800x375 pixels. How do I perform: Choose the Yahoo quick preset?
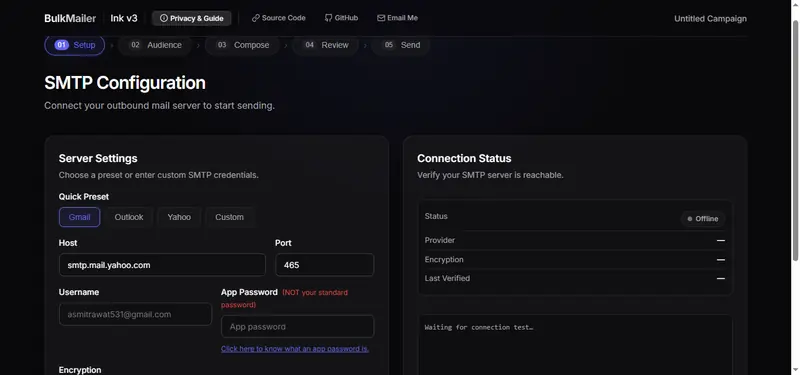coord(179,217)
